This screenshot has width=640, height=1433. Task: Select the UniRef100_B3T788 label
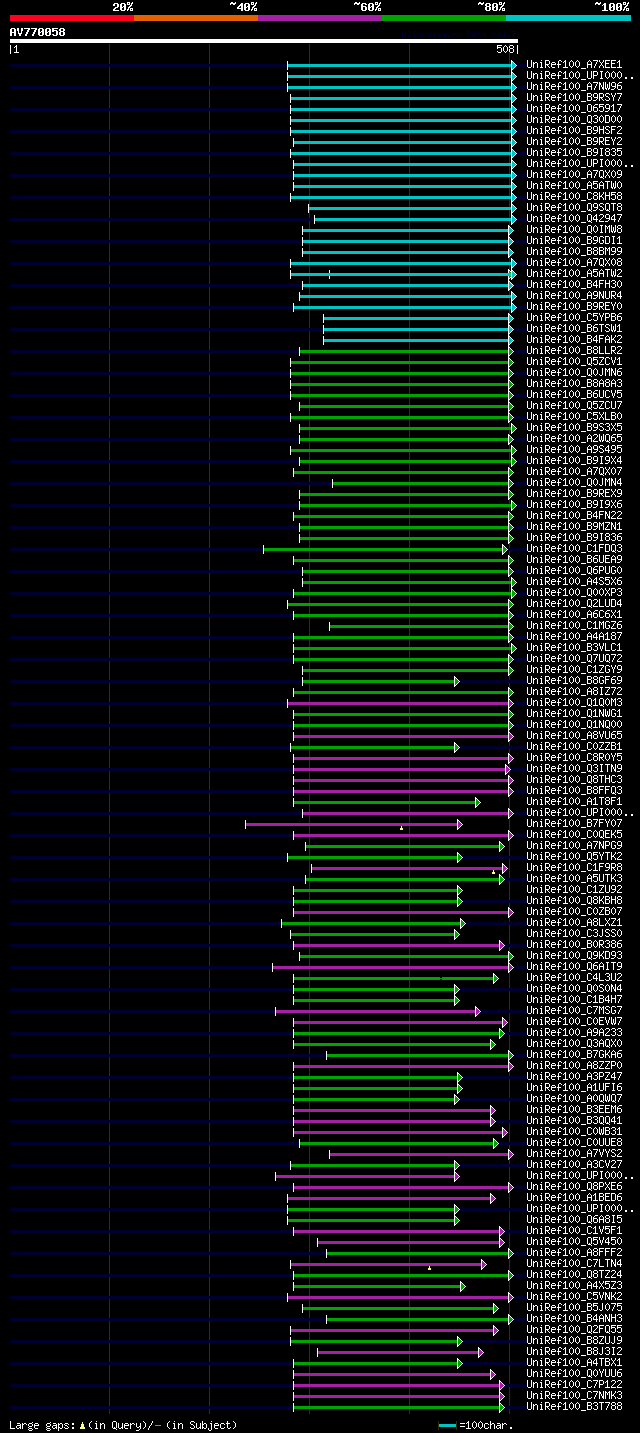point(575,1406)
